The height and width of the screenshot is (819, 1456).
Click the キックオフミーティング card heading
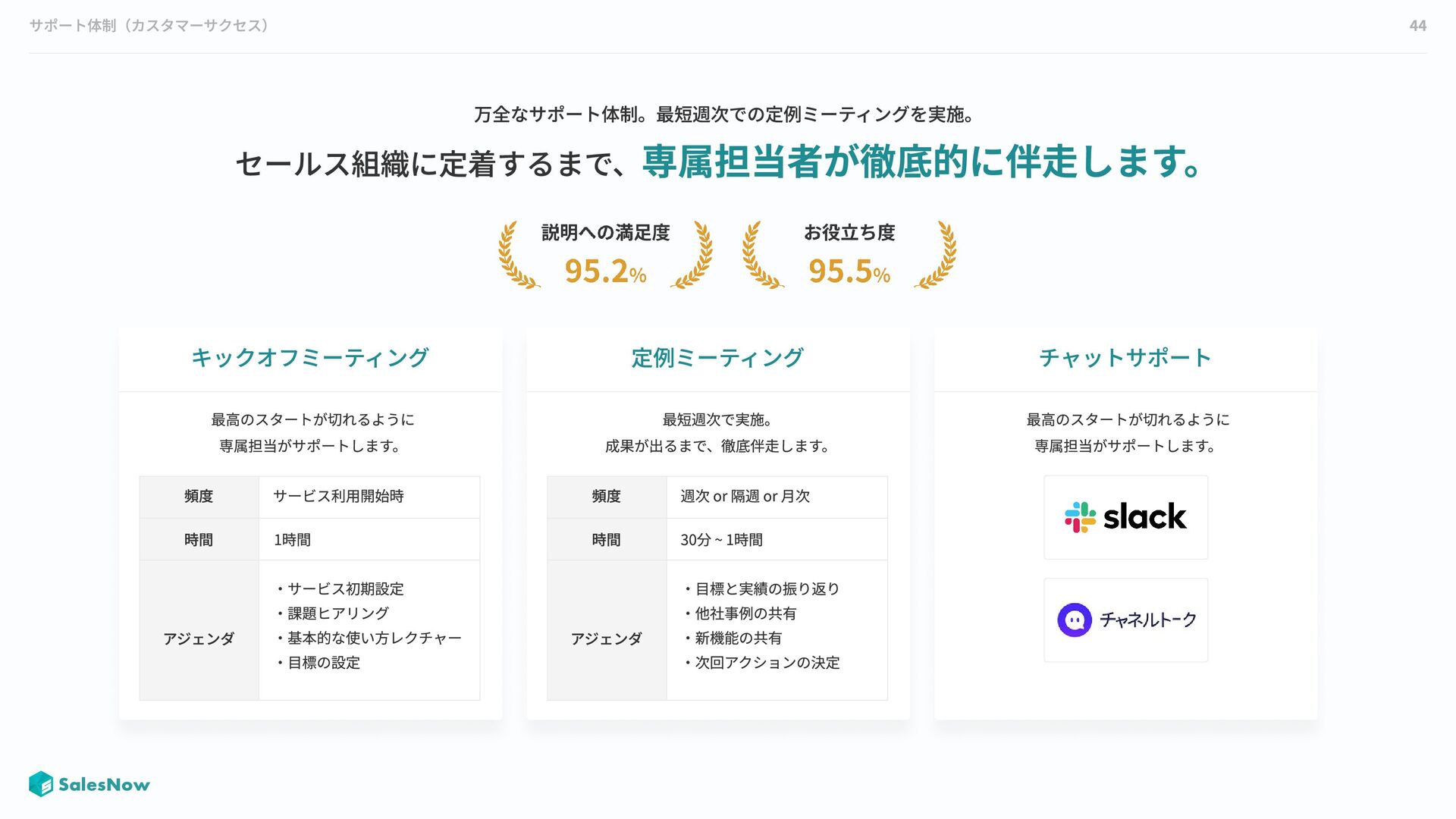click(x=310, y=357)
